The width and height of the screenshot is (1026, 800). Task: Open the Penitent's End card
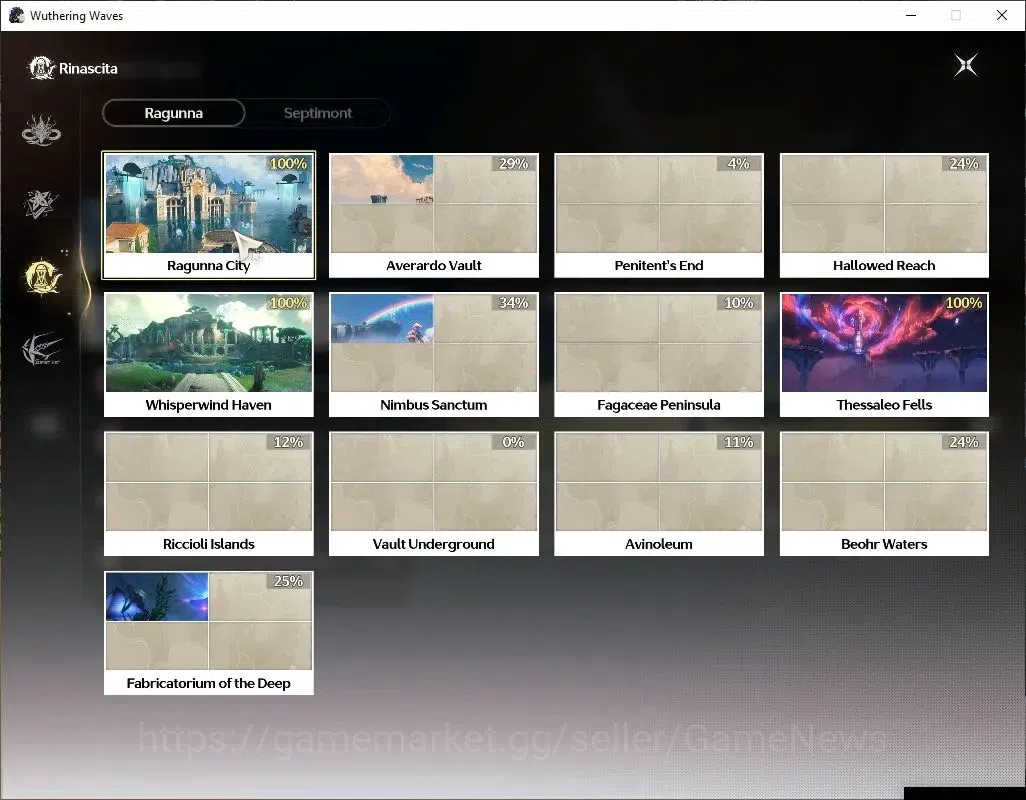(x=659, y=215)
